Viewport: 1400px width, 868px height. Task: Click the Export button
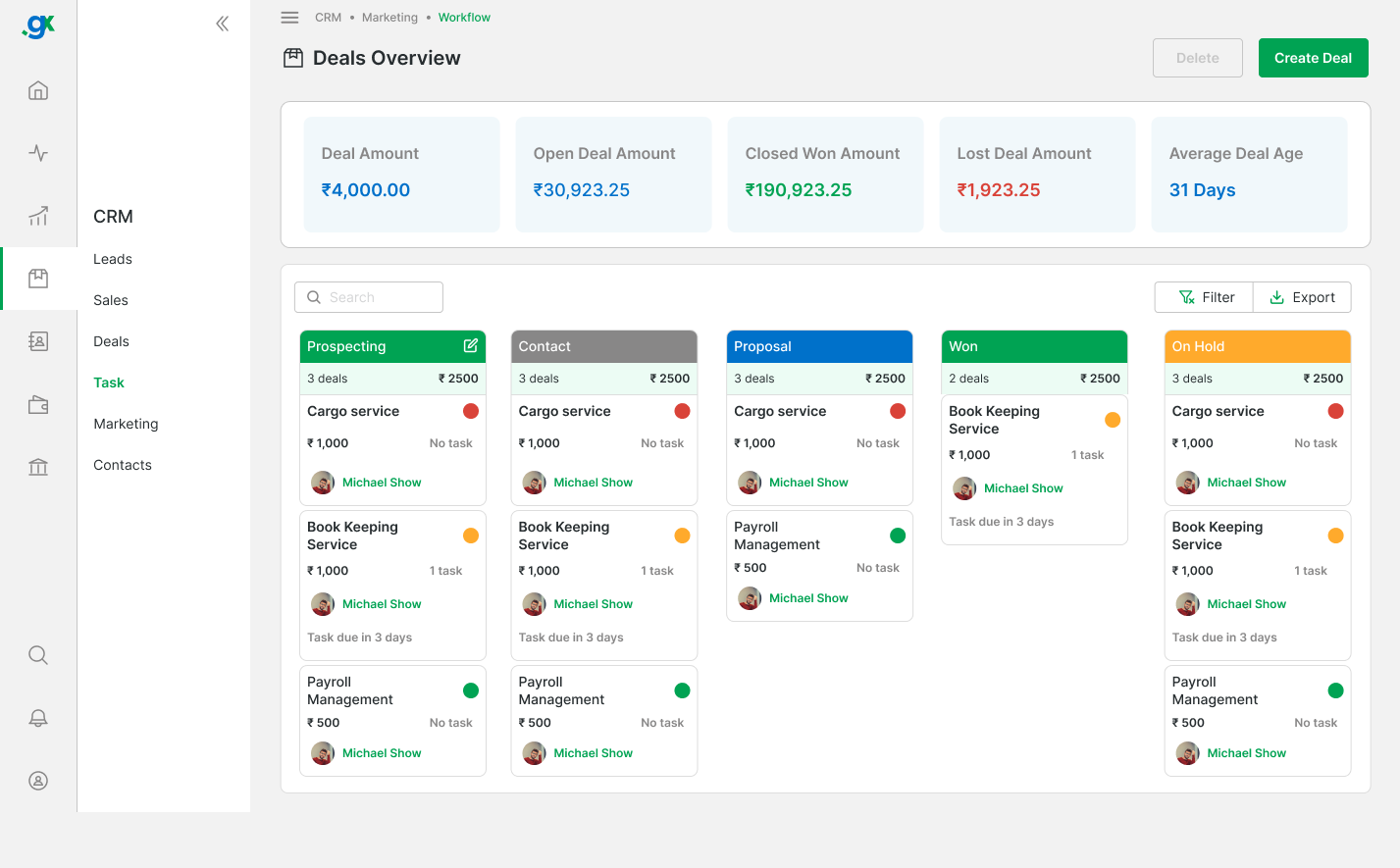pos(1302,297)
